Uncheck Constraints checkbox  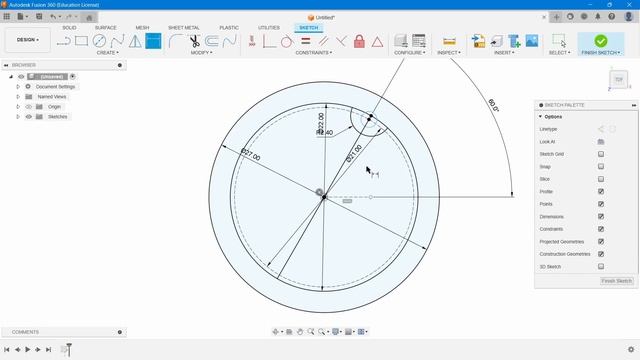coord(601,229)
